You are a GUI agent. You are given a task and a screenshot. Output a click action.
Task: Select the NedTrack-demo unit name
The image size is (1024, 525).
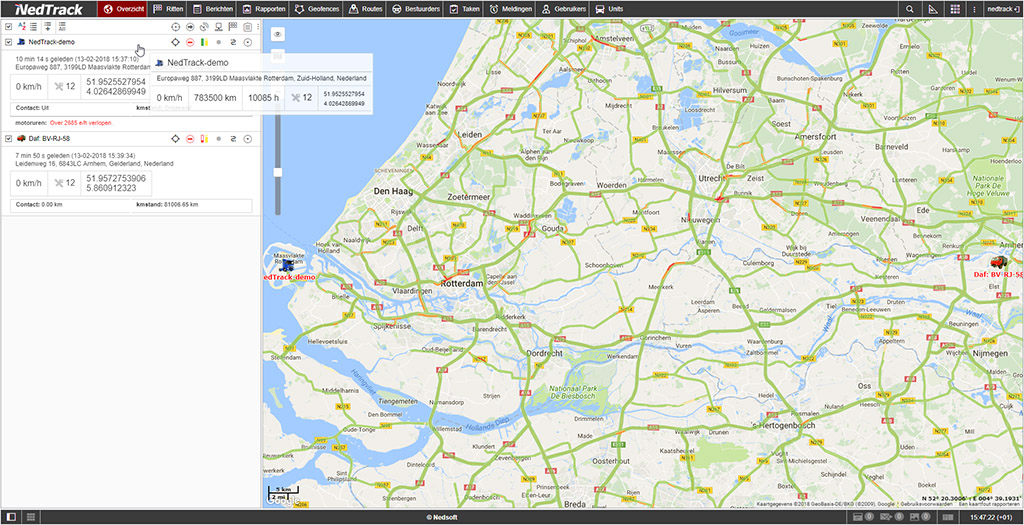pos(52,42)
